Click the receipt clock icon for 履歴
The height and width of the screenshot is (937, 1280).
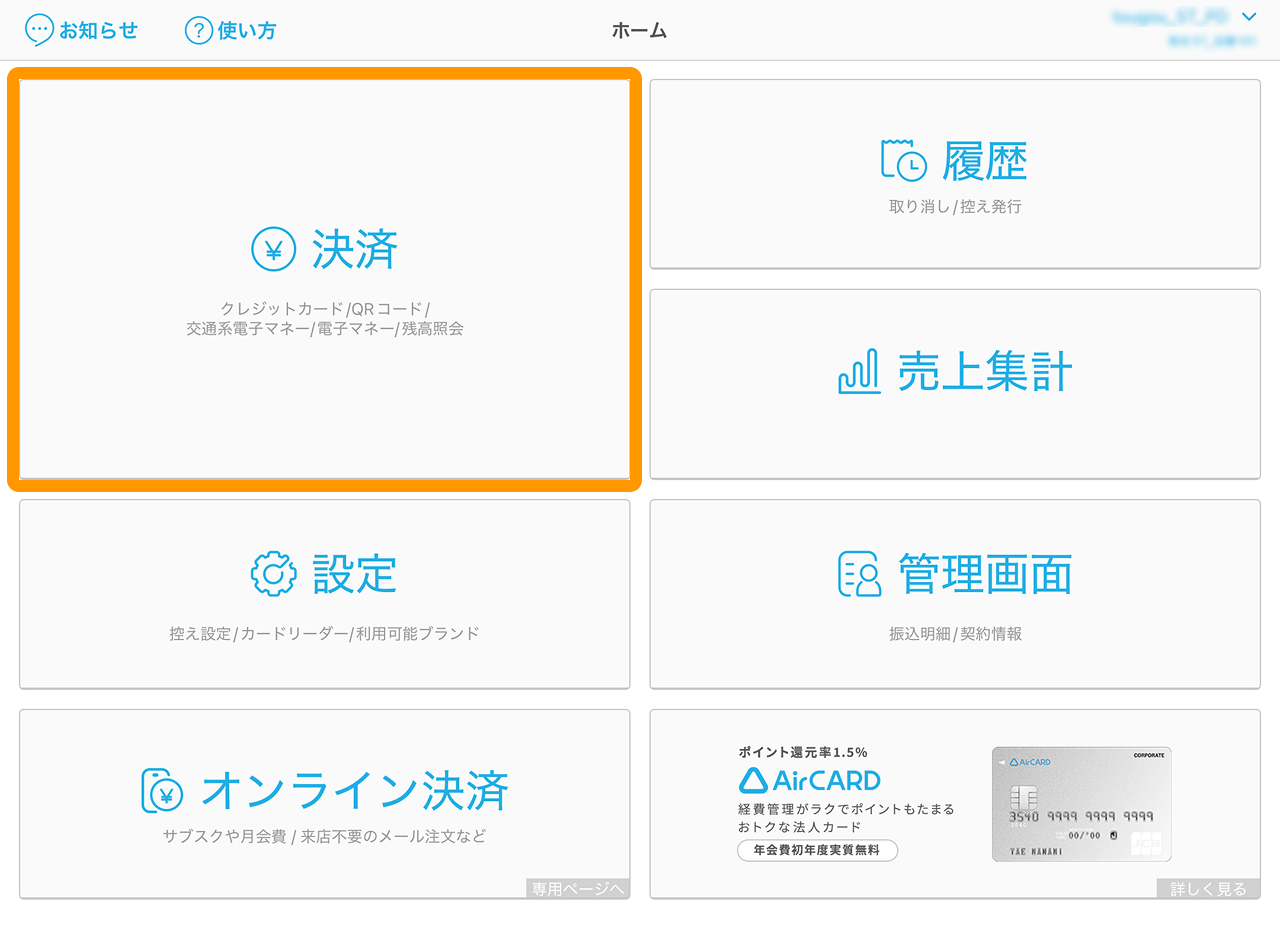tap(903, 160)
